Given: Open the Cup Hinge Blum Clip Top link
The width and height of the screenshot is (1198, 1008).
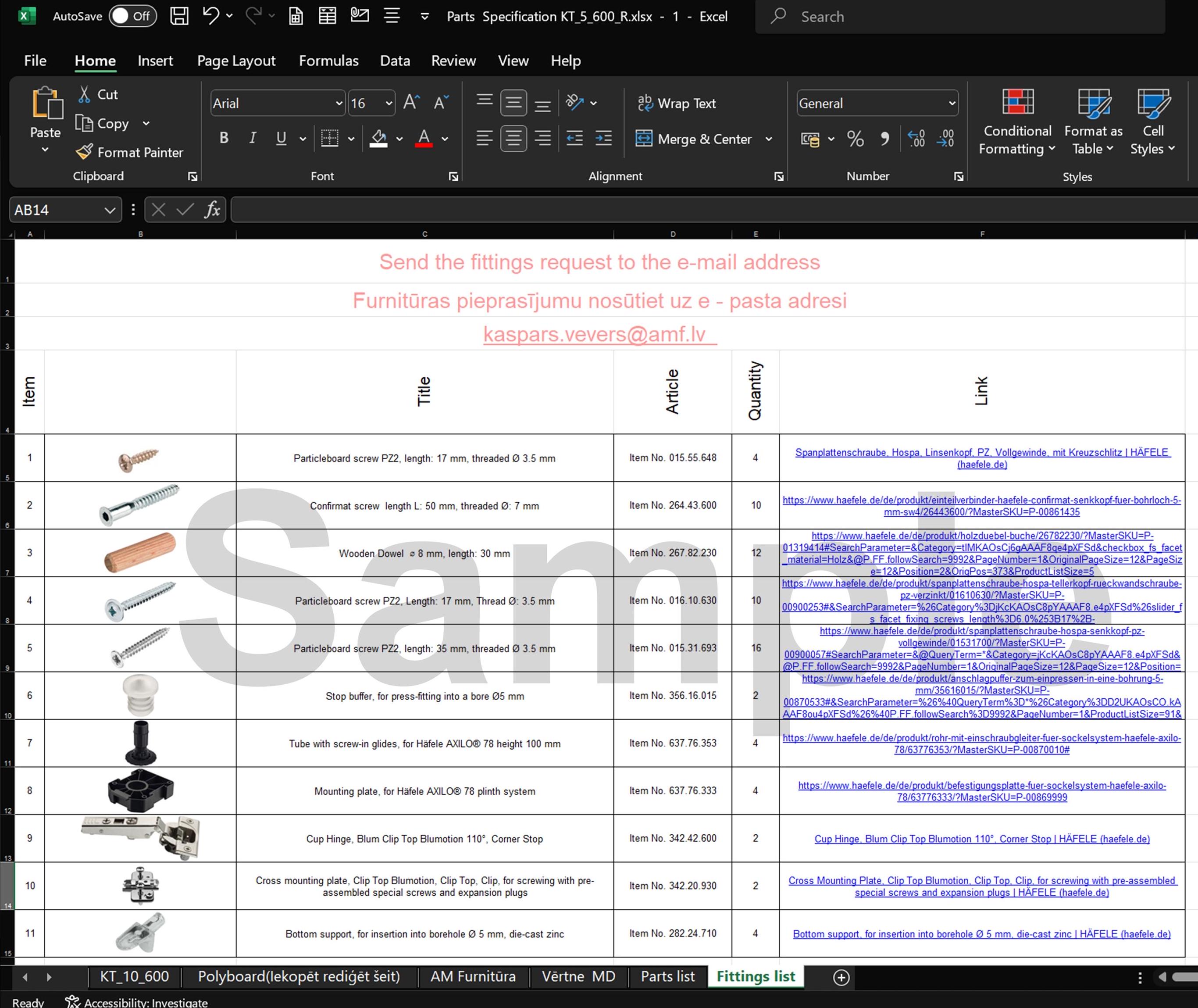Looking at the screenshot, I should click(982, 839).
